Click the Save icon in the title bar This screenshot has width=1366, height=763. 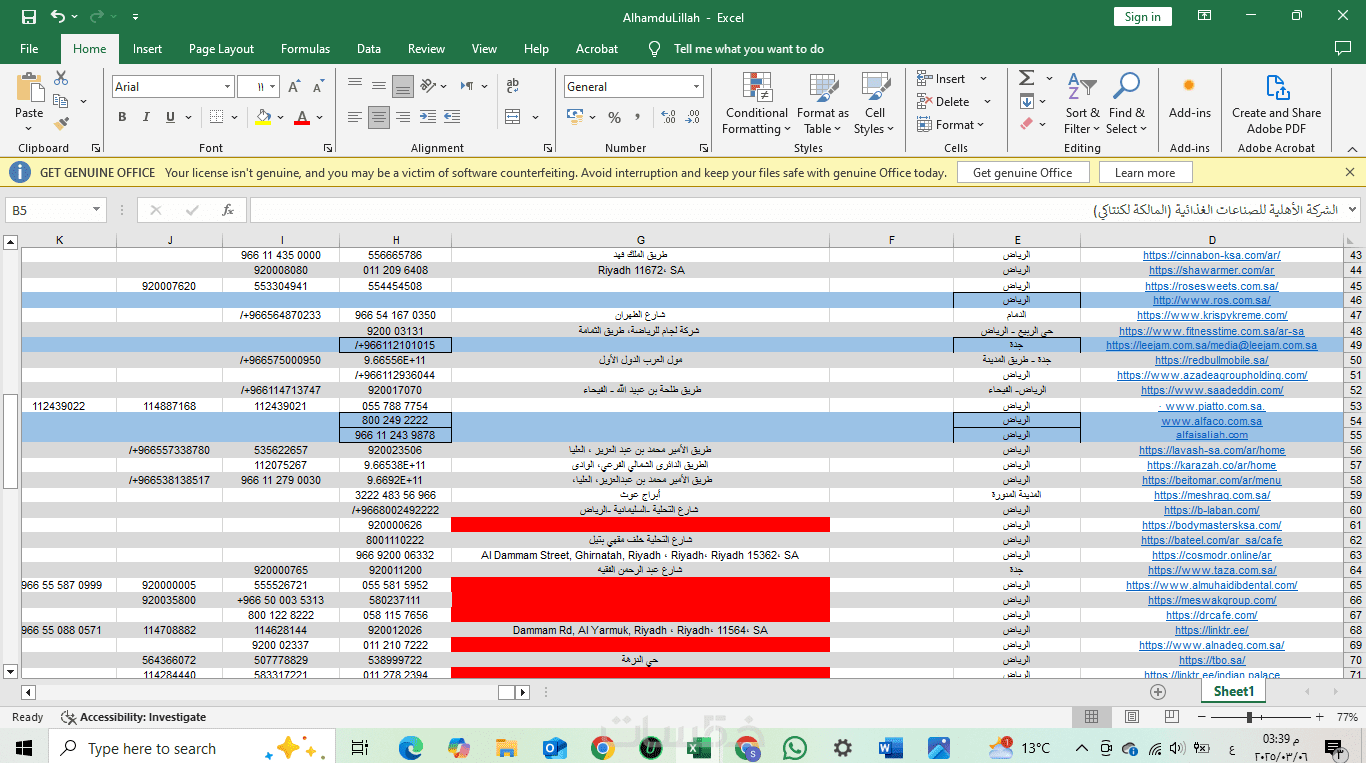[29, 16]
